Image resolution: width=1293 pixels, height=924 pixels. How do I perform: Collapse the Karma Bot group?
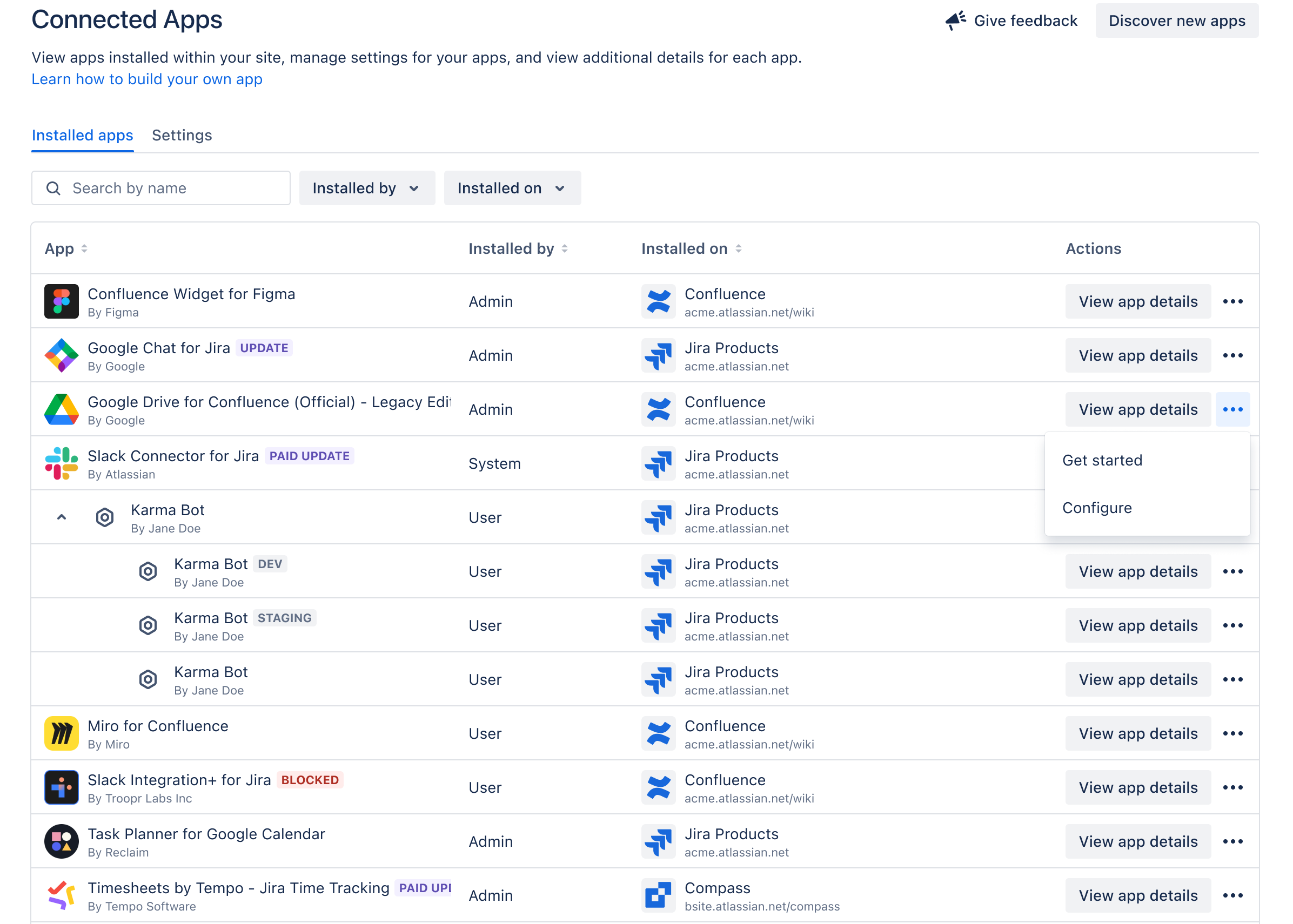62,517
